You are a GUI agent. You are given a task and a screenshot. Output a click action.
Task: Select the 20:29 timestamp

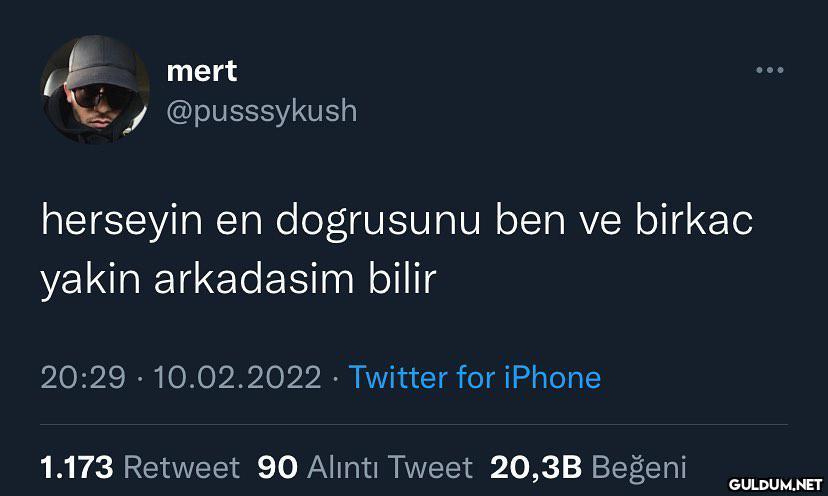83,377
